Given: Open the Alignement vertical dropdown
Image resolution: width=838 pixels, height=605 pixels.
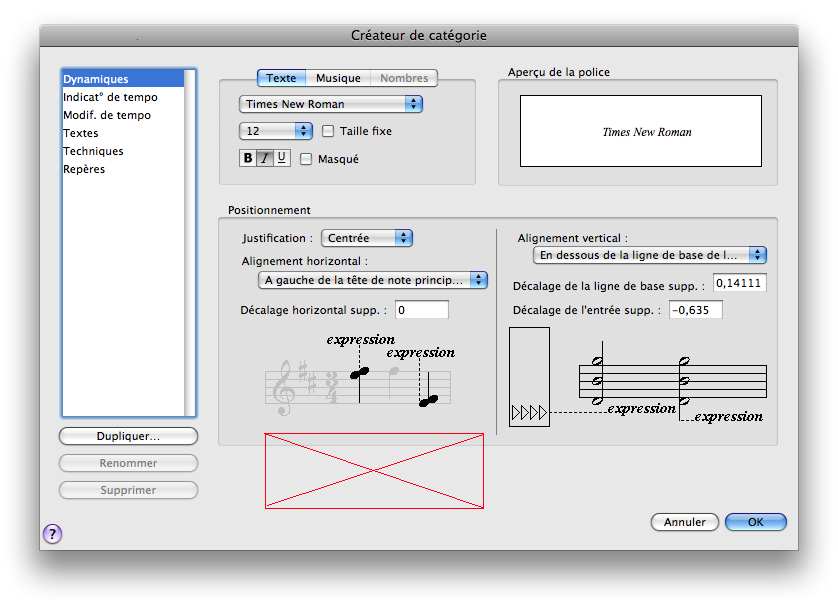Looking at the screenshot, I should (649, 255).
